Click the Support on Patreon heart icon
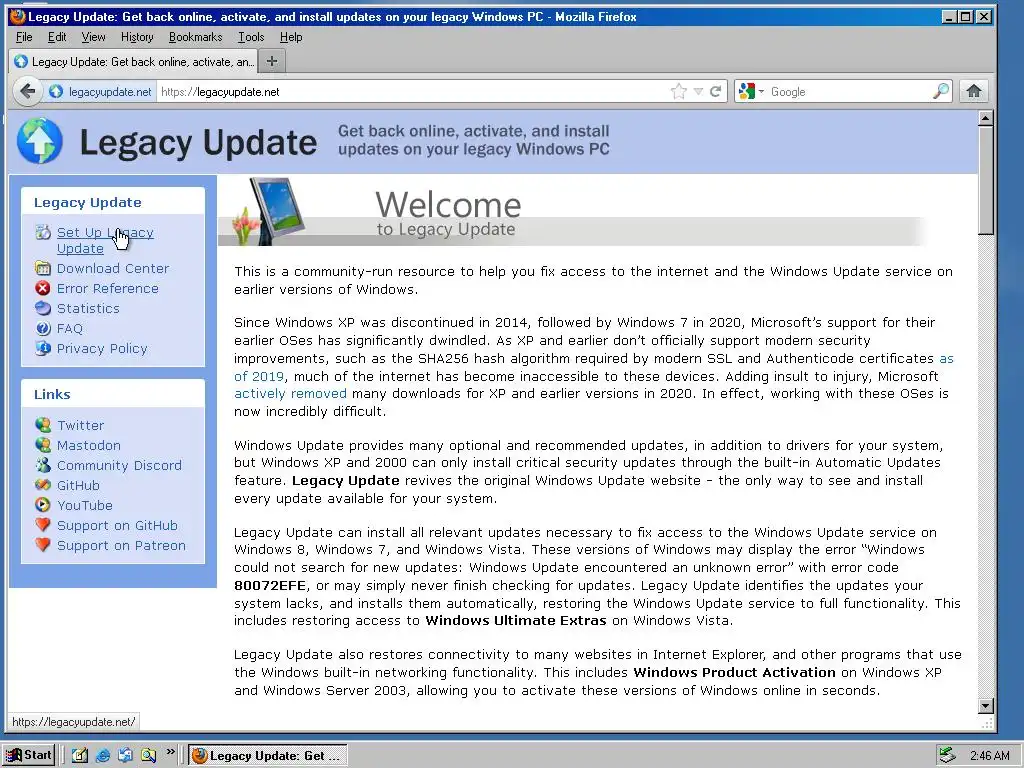Viewport: 1024px width, 768px height. point(43,545)
